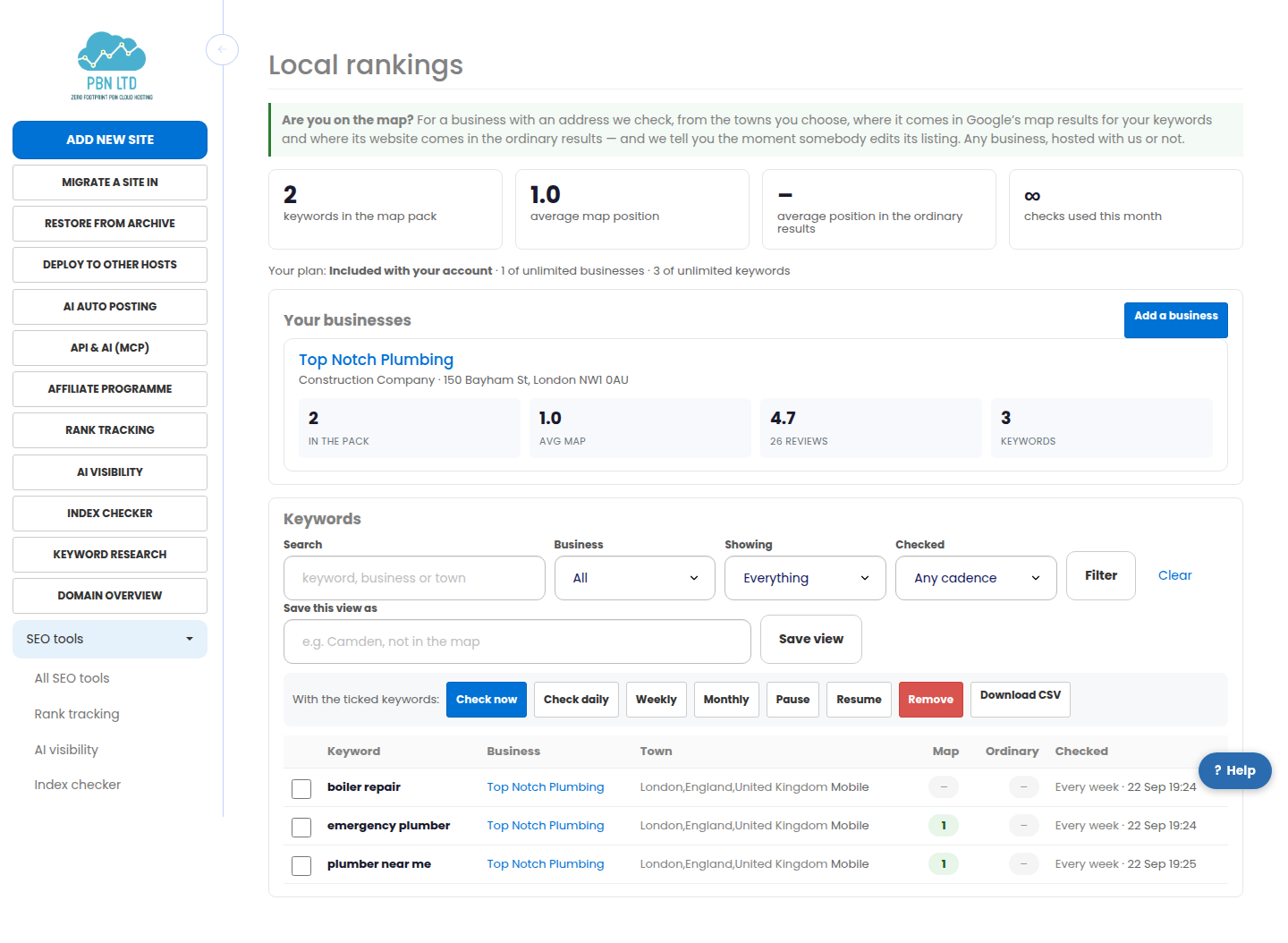Open the Help chat bubble
The width and height of the screenshot is (1288, 943).
click(1234, 770)
